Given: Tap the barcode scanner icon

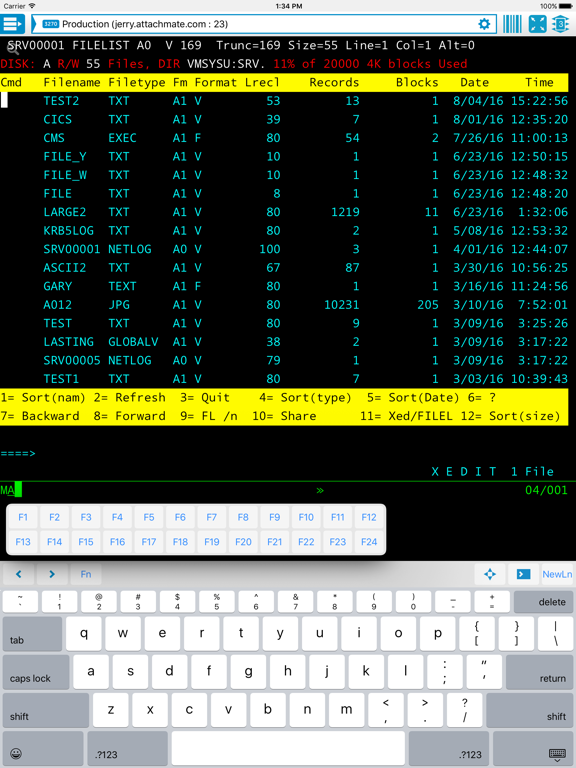Looking at the screenshot, I should (x=512, y=24).
